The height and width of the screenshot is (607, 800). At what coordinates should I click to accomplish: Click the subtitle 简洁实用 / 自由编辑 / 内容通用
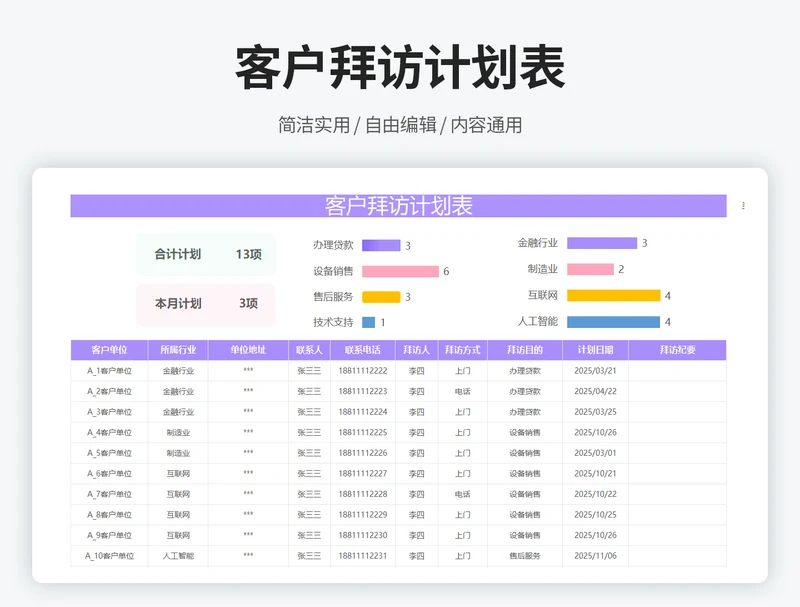[400, 125]
